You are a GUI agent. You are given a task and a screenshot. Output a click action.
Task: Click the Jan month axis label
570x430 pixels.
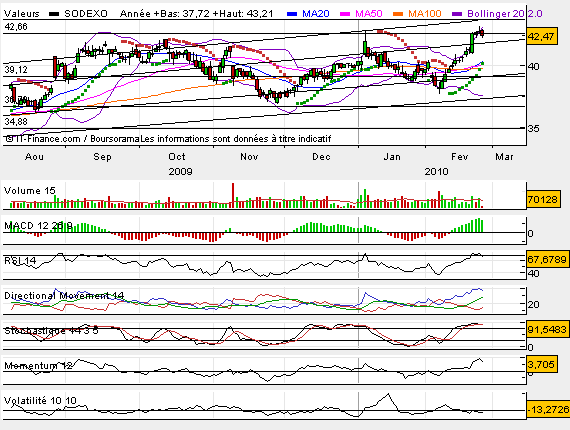[x=392, y=157]
